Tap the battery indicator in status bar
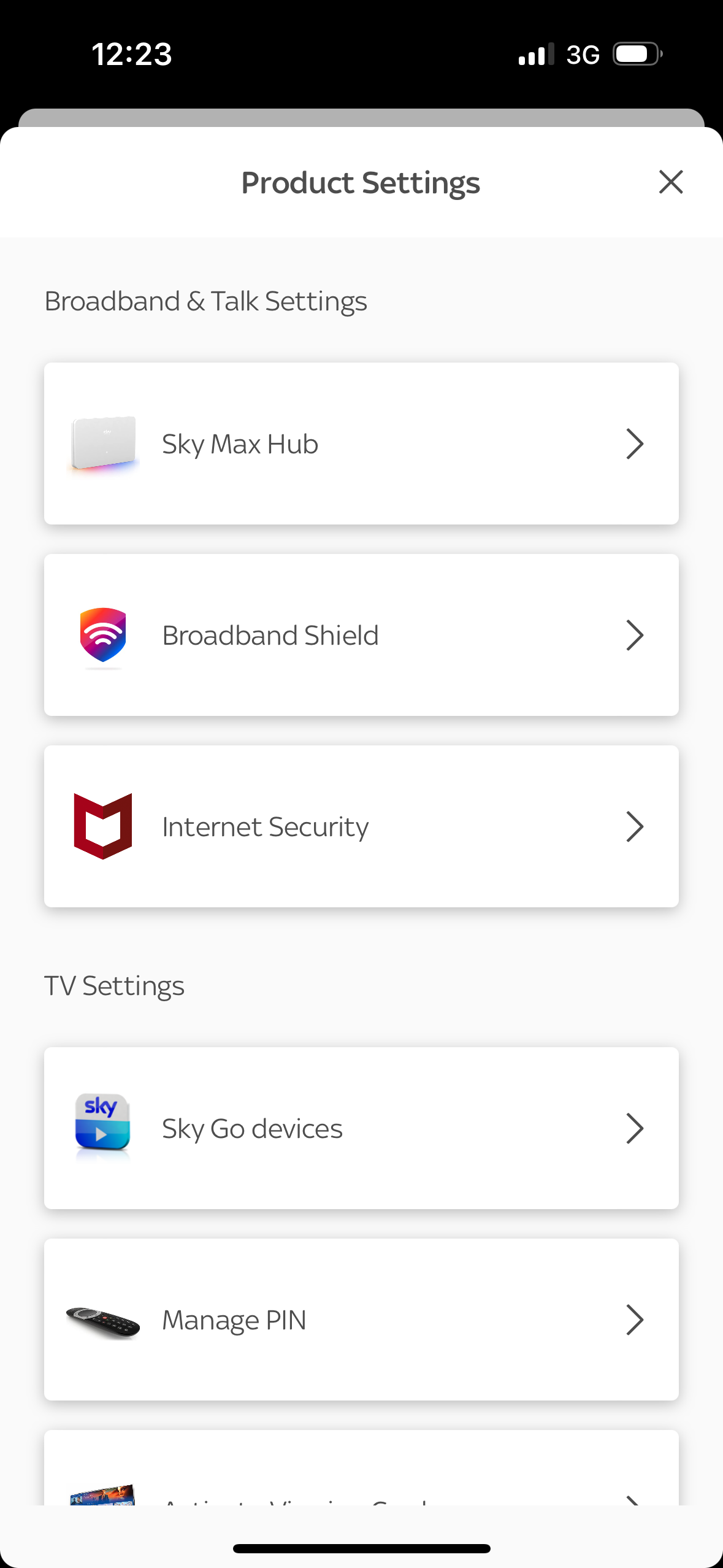 click(x=638, y=55)
